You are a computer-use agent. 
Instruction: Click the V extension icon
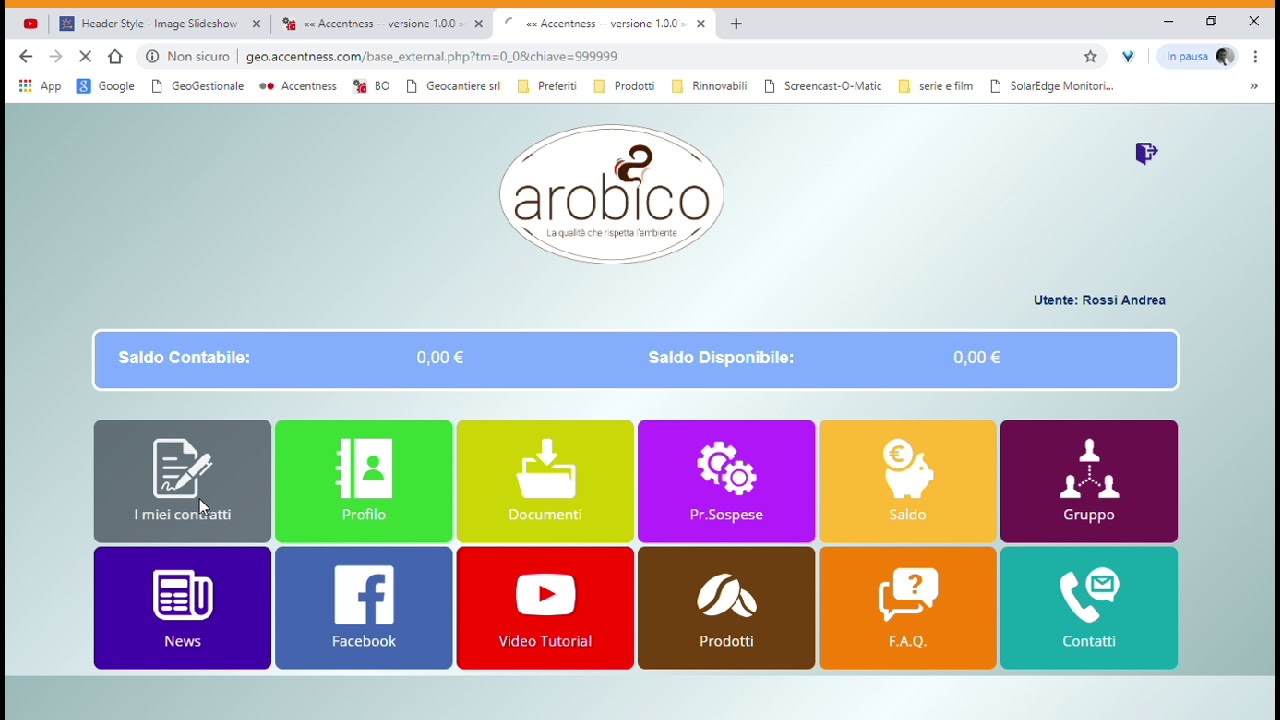1128,56
